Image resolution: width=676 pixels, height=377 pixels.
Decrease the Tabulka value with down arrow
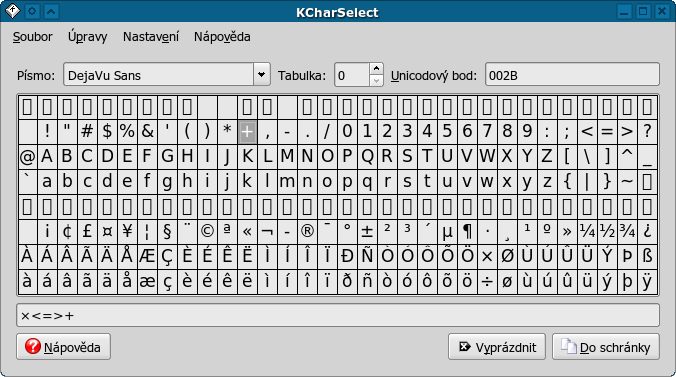click(x=376, y=80)
